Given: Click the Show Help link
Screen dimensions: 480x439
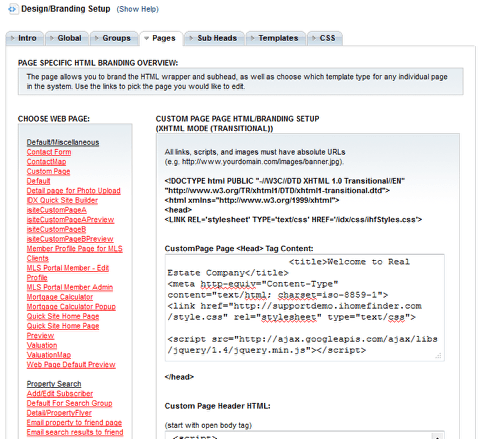Looking at the screenshot, I should tap(138, 9).
